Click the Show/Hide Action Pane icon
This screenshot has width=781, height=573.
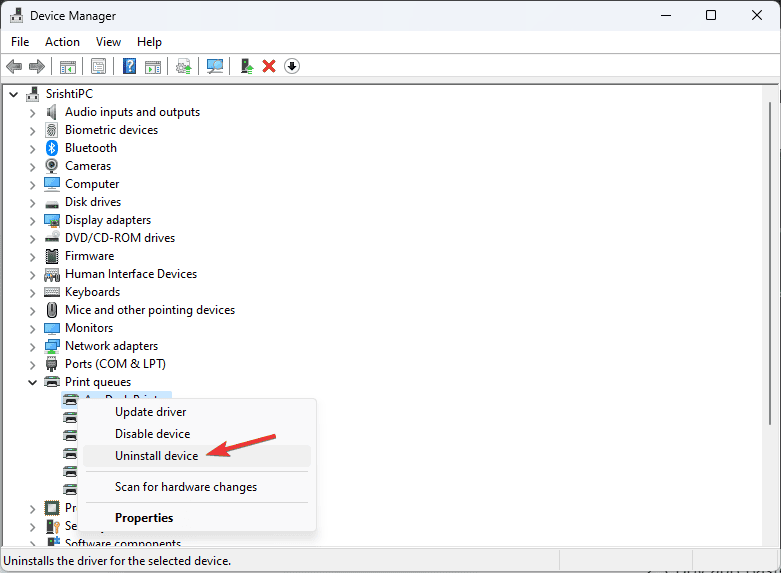point(153,66)
